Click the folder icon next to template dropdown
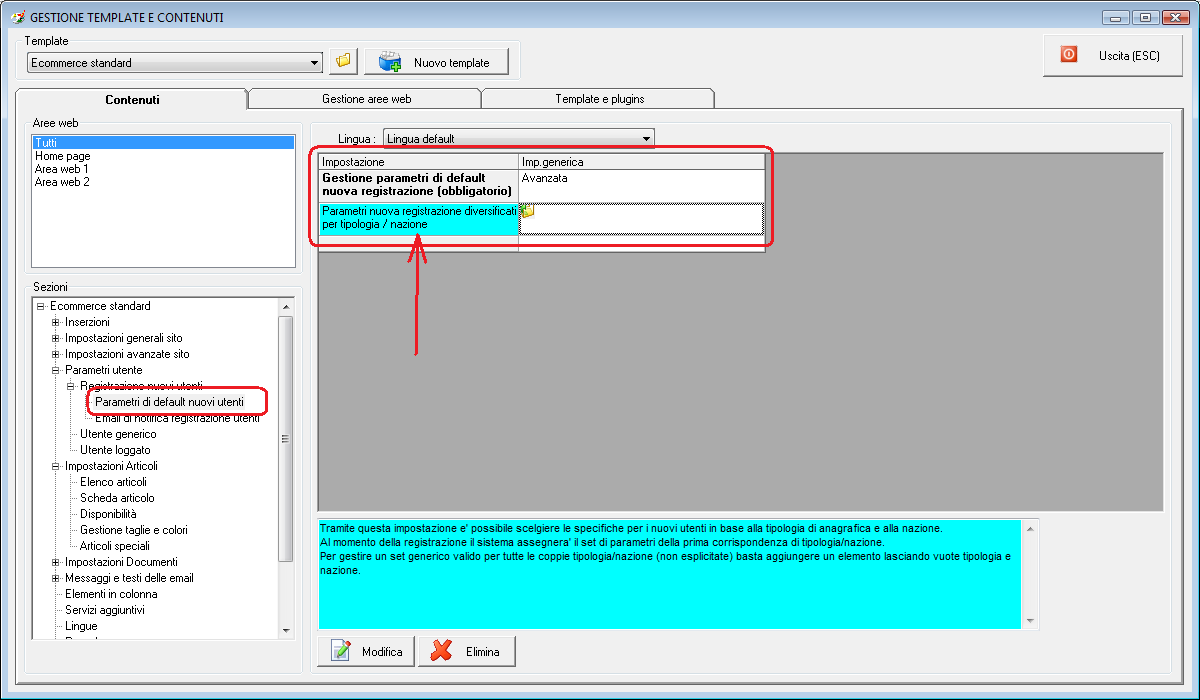Image resolution: width=1200 pixels, height=700 pixels. [343, 61]
